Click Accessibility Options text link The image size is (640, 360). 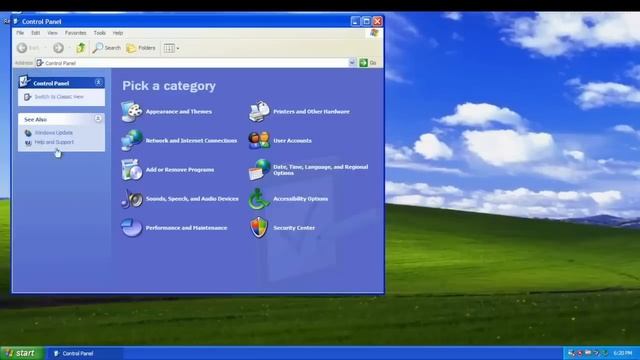(x=300, y=199)
